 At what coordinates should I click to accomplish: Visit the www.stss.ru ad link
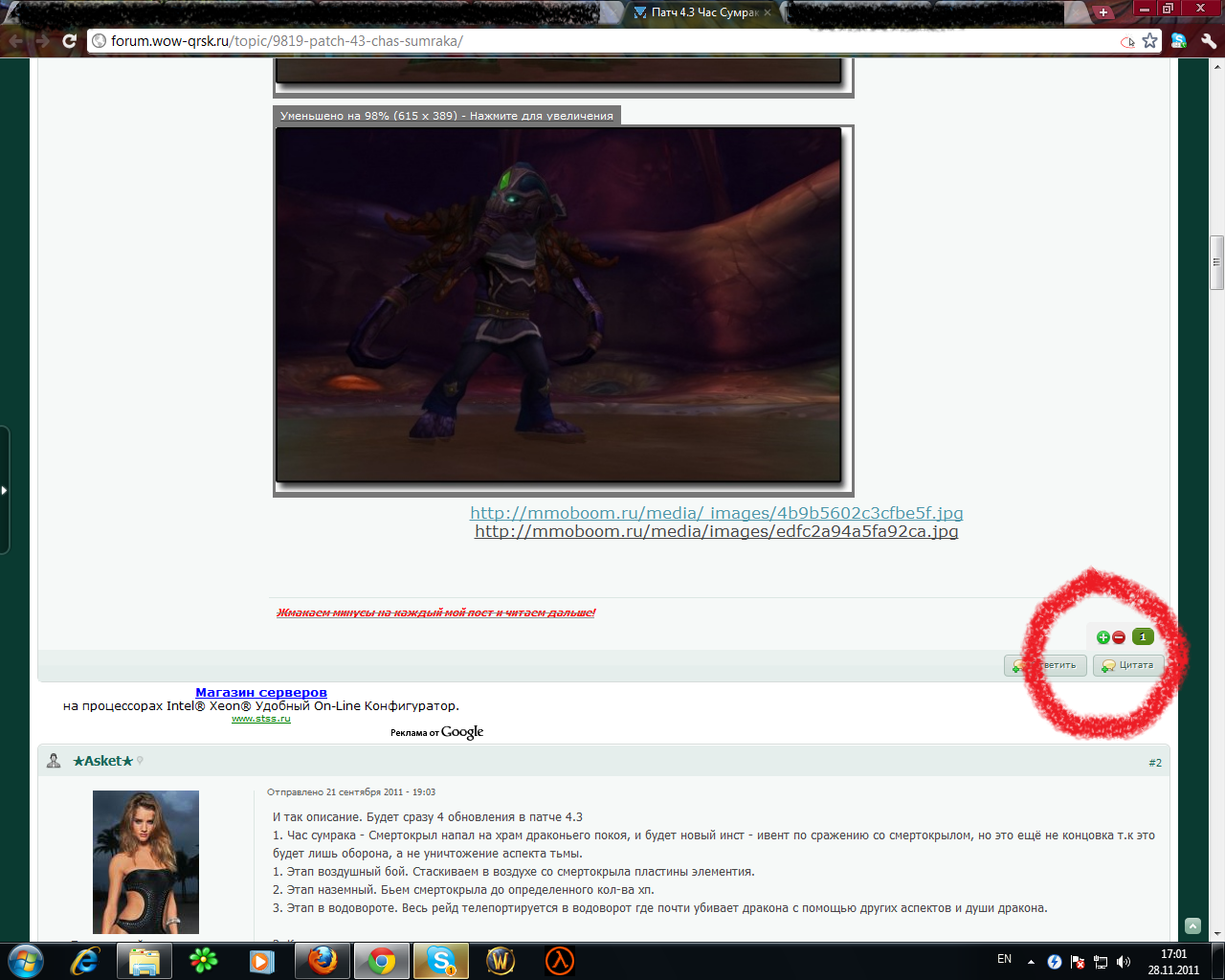point(261,719)
